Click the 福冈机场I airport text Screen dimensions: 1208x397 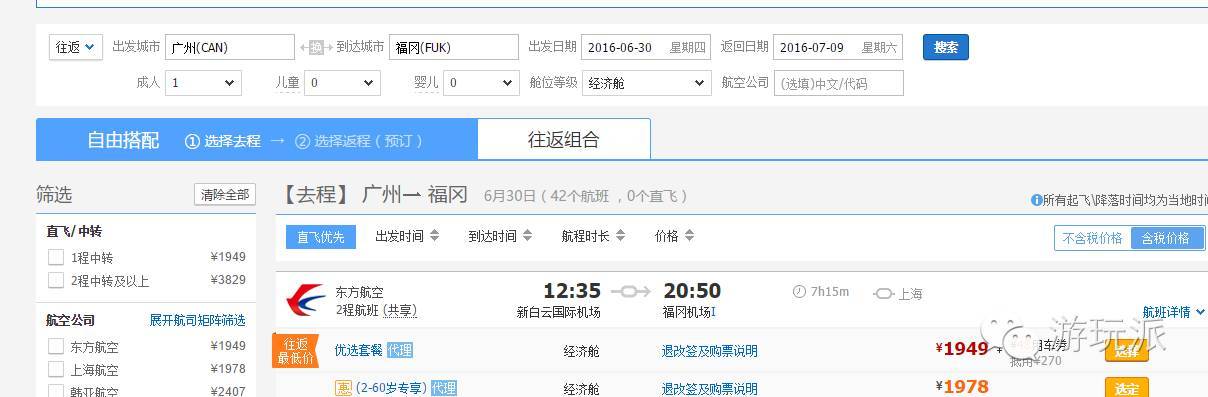coord(689,312)
